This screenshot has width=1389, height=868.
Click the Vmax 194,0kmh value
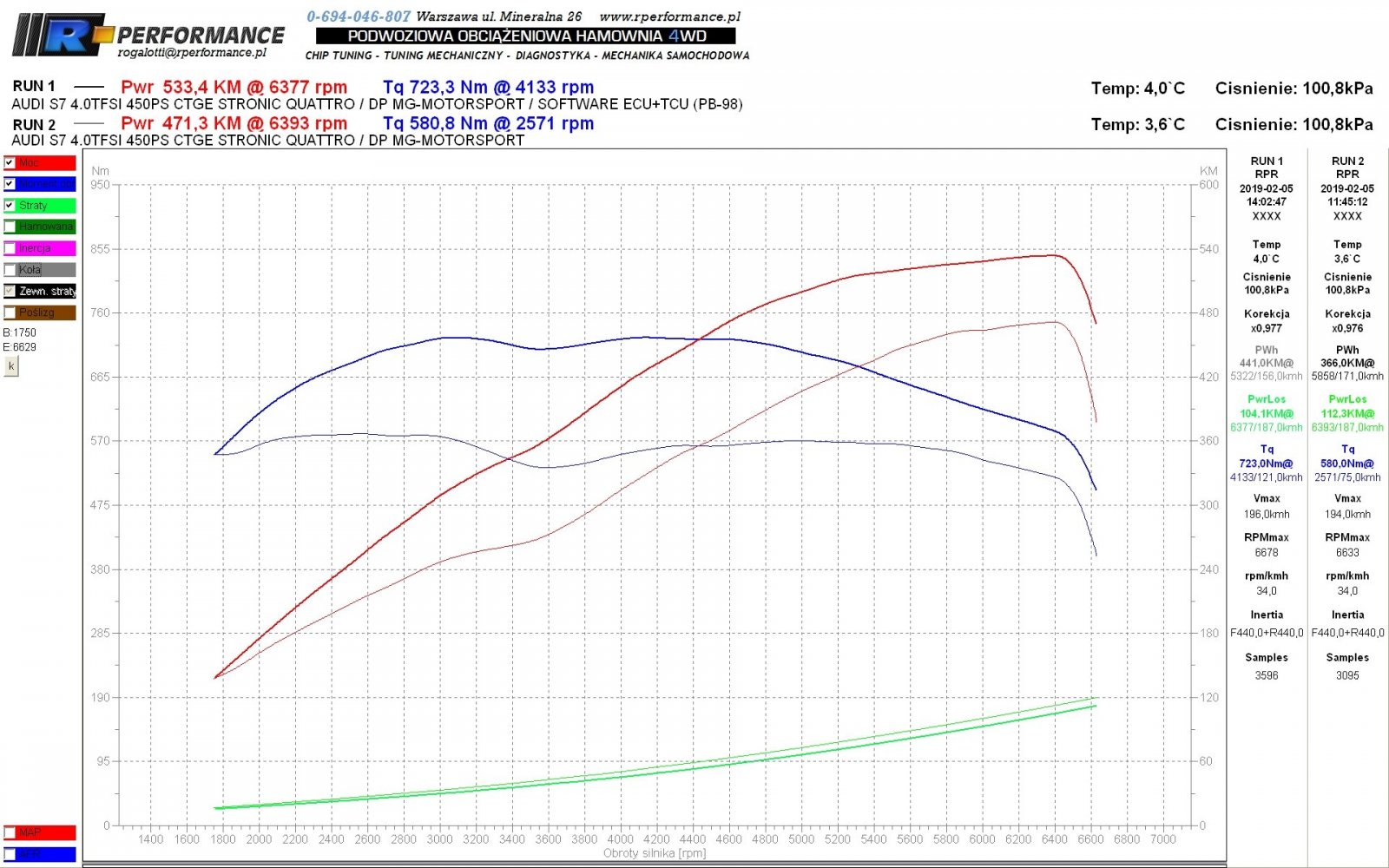coord(1347,514)
